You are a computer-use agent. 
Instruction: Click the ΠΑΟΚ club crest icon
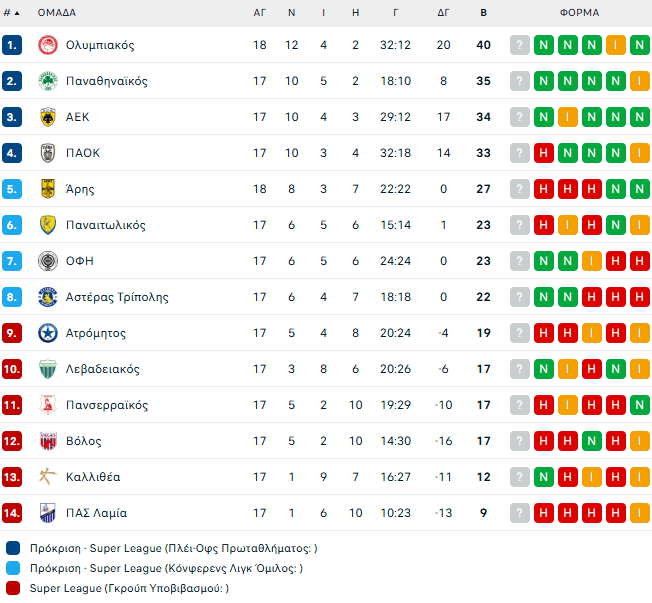(x=47, y=153)
